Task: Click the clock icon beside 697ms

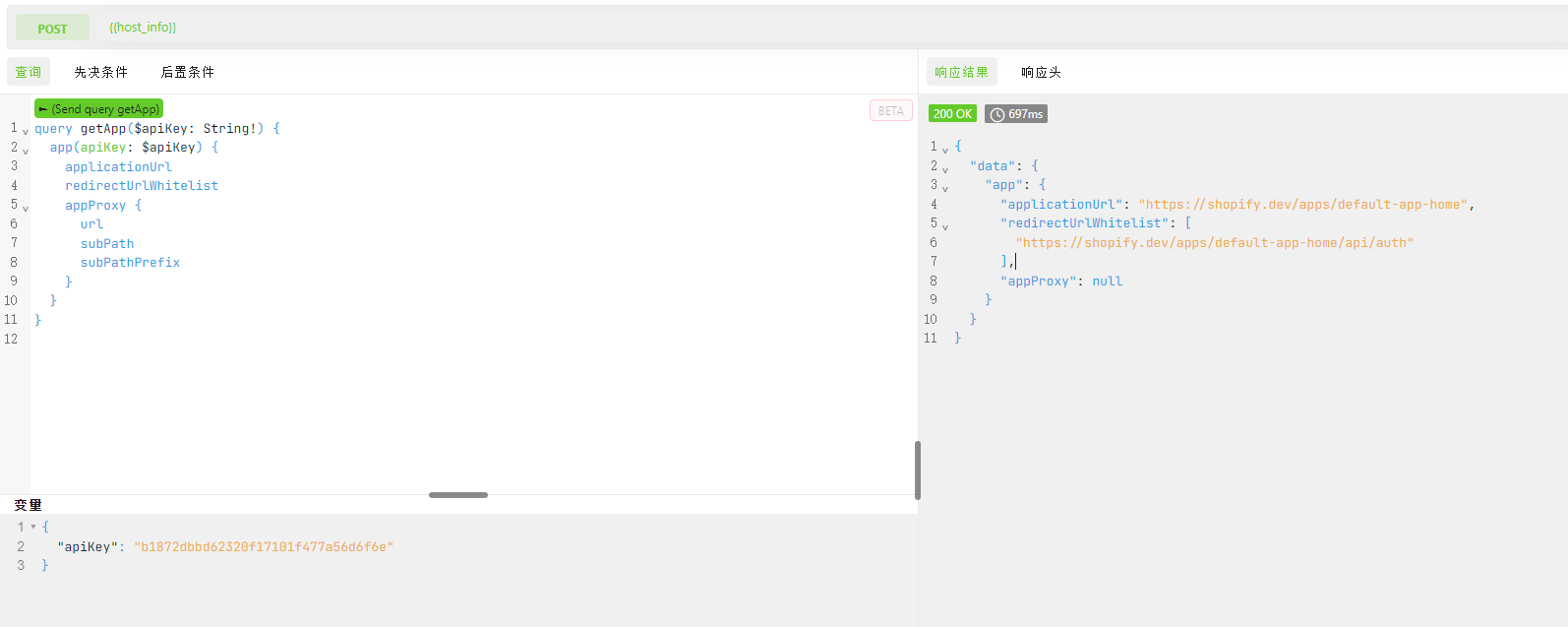Action: point(996,114)
